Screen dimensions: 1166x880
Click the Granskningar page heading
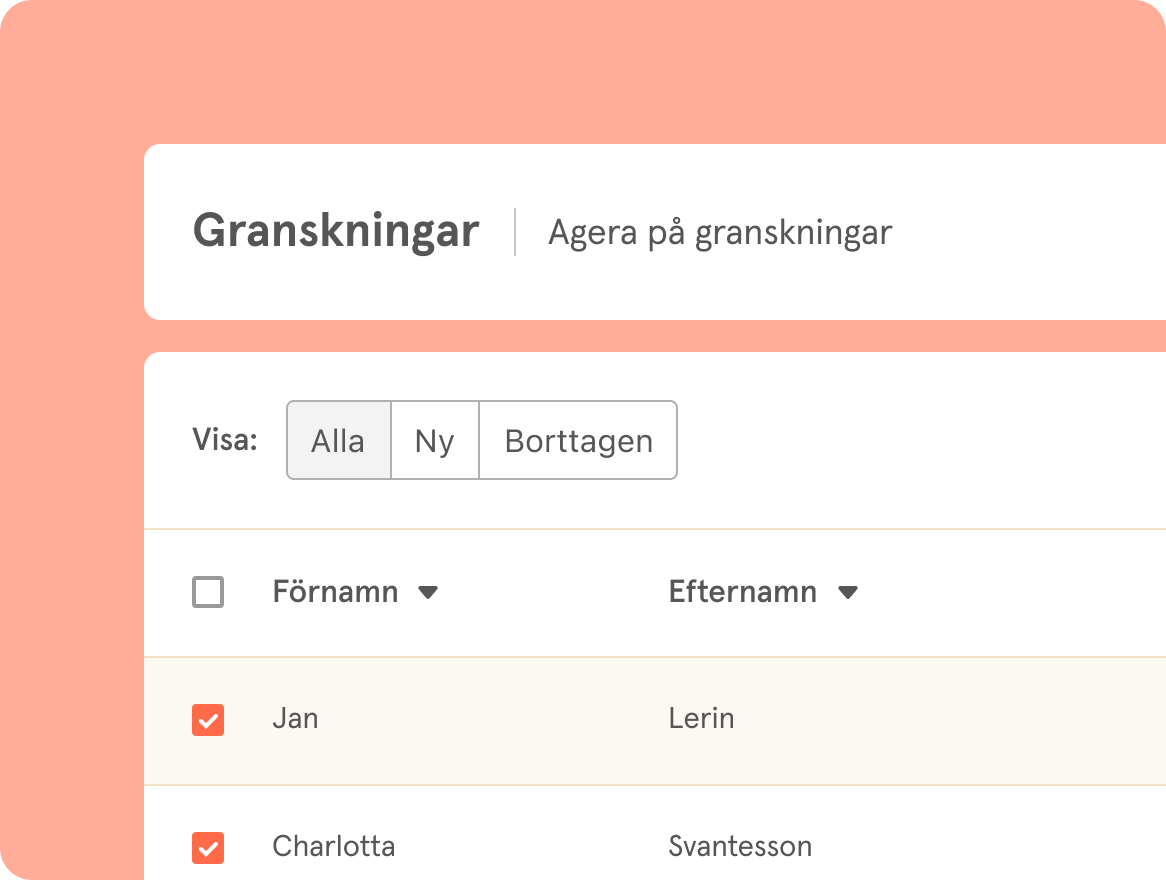(336, 232)
